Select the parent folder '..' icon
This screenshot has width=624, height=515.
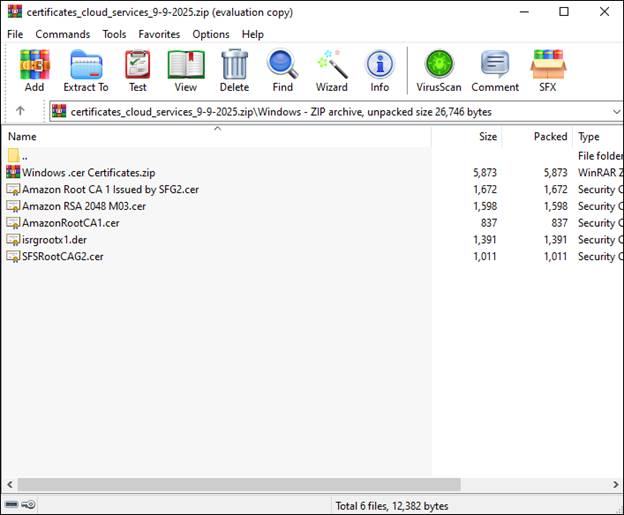14,156
